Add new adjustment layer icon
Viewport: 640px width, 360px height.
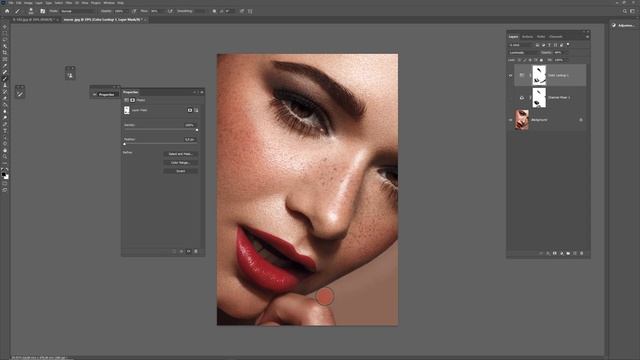[x=562, y=253]
